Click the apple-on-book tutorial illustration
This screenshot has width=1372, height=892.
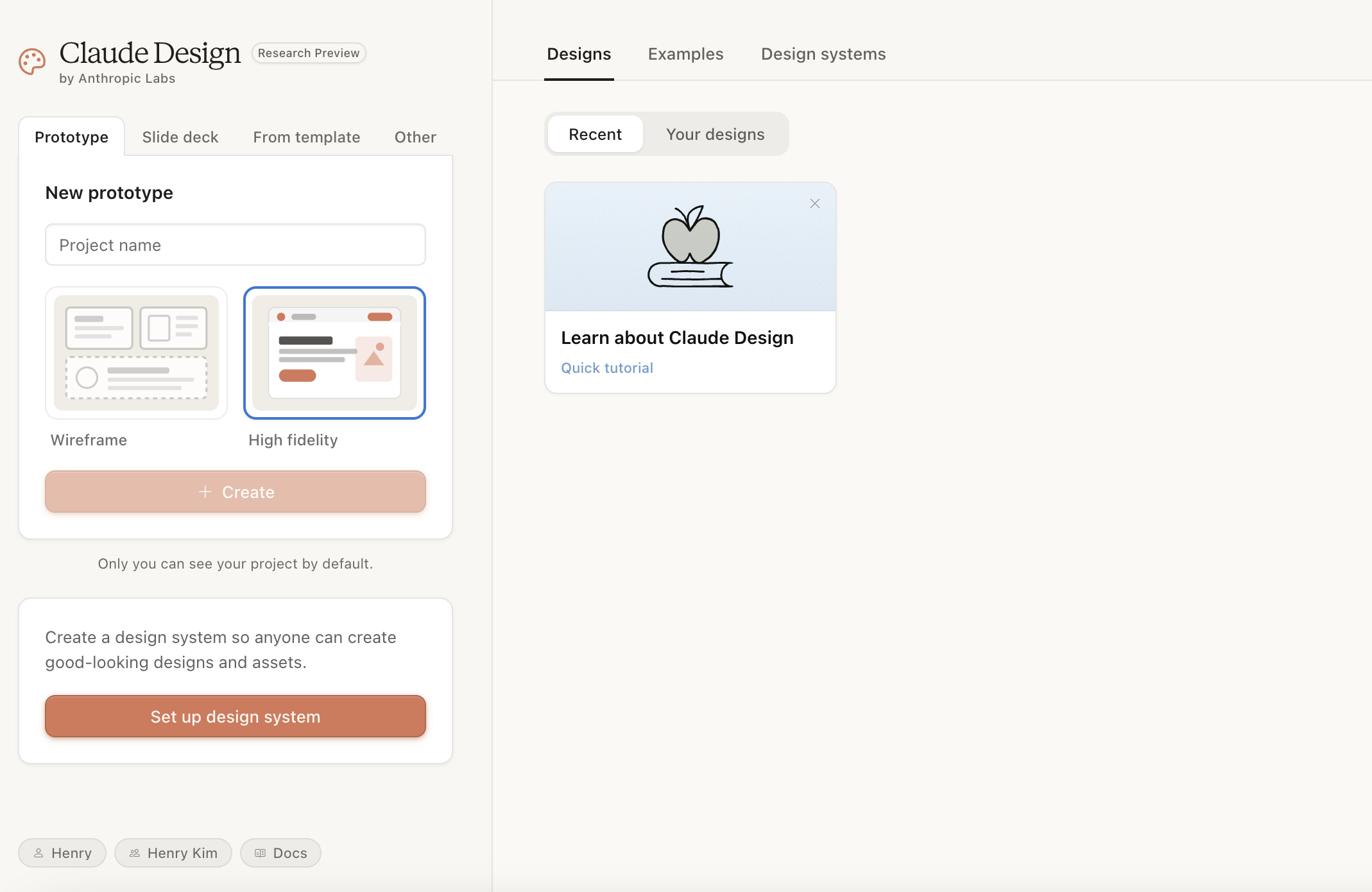click(x=690, y=247)
